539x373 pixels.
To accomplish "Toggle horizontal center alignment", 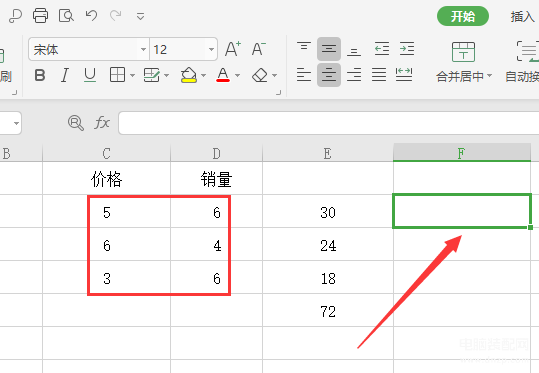I will 329,75.
